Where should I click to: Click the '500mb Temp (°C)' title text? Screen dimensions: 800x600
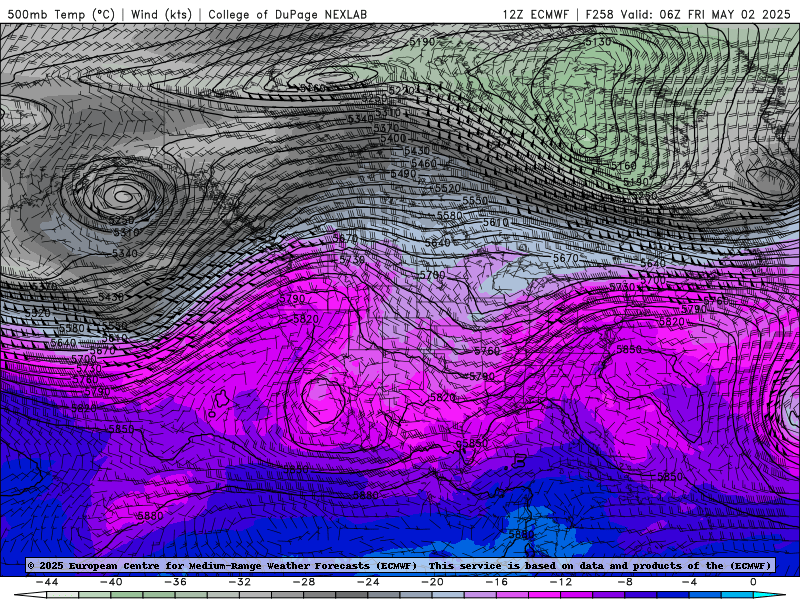pos(61,14)
